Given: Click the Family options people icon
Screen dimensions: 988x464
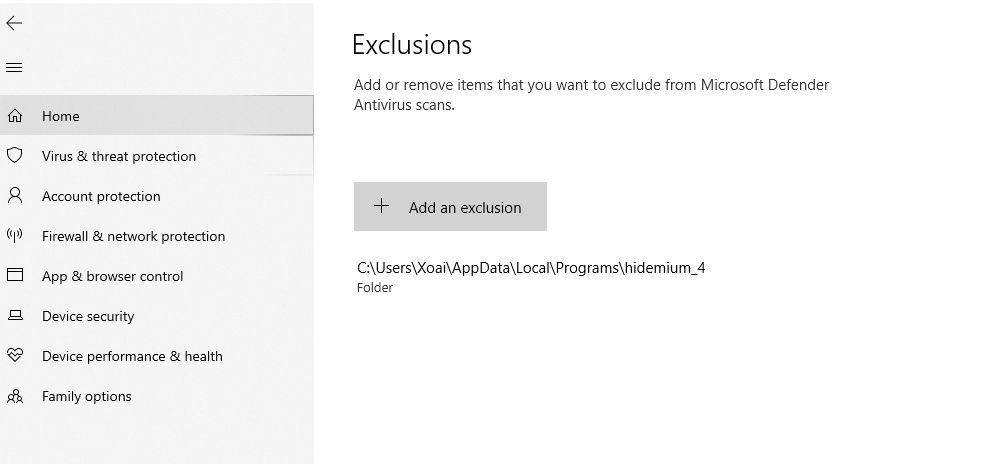Looking at the screenshot, I should (15, 396).
